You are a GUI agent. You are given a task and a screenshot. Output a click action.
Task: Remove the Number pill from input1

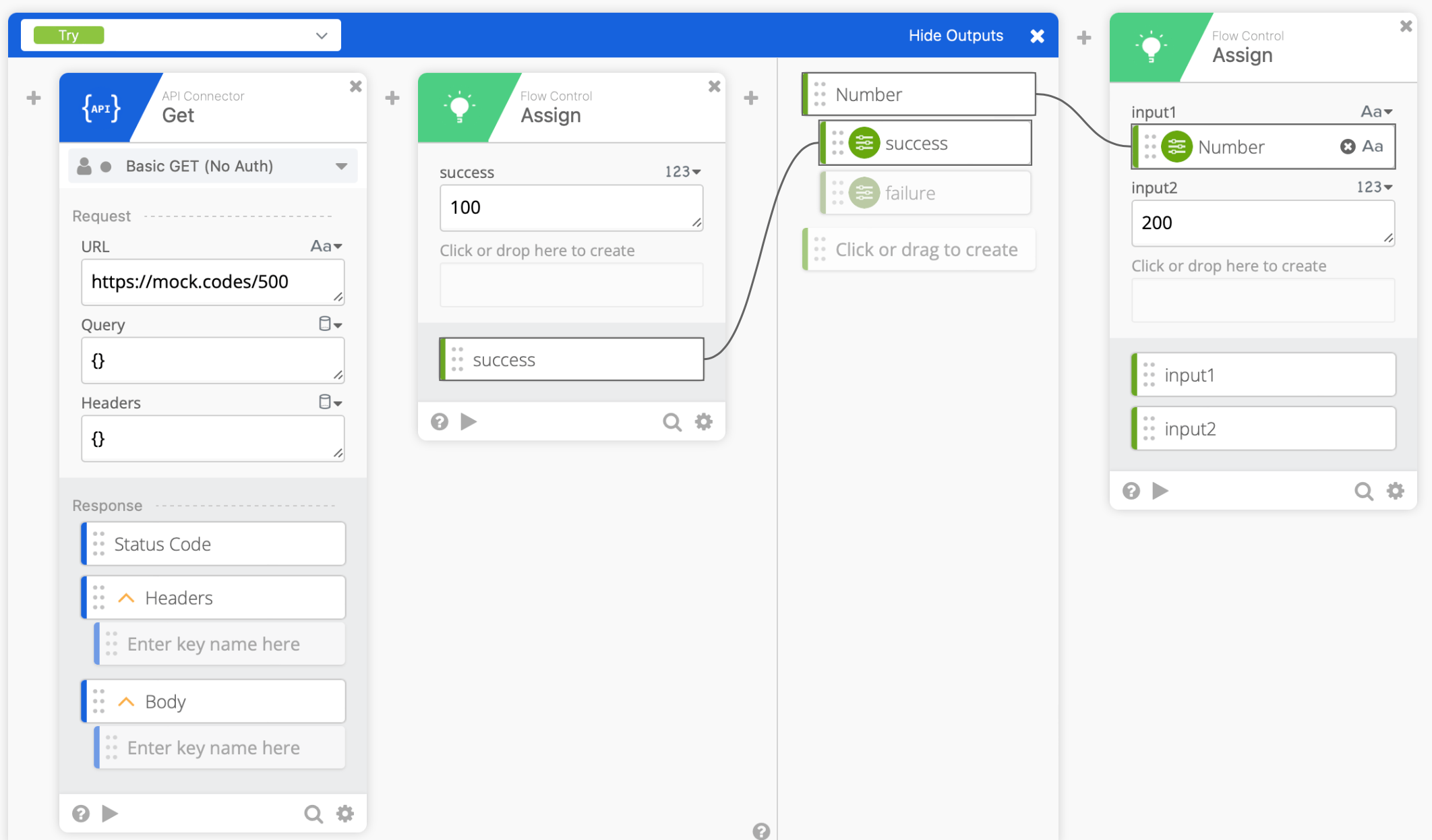1347,146
